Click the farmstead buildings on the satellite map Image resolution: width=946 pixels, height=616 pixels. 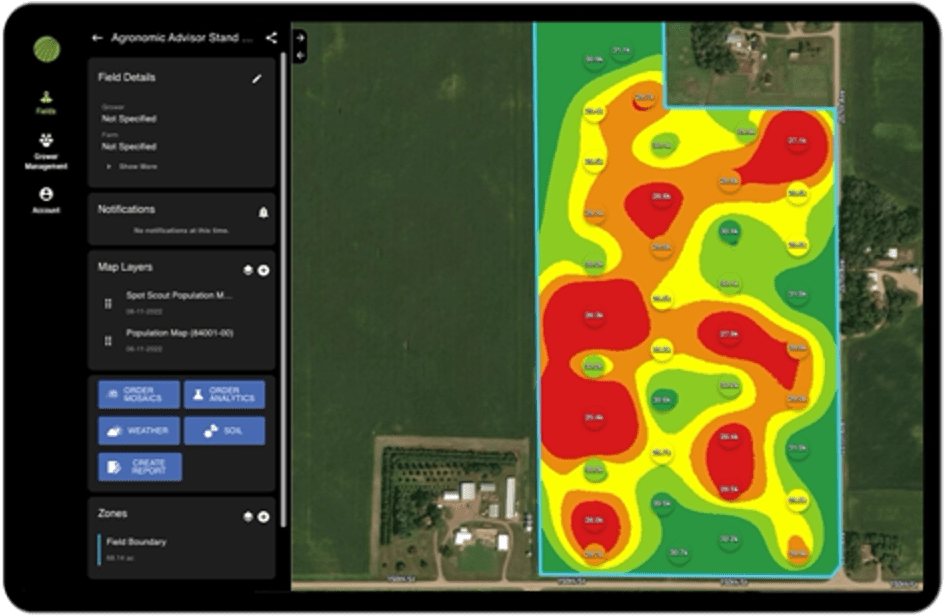tap(480, 513)
